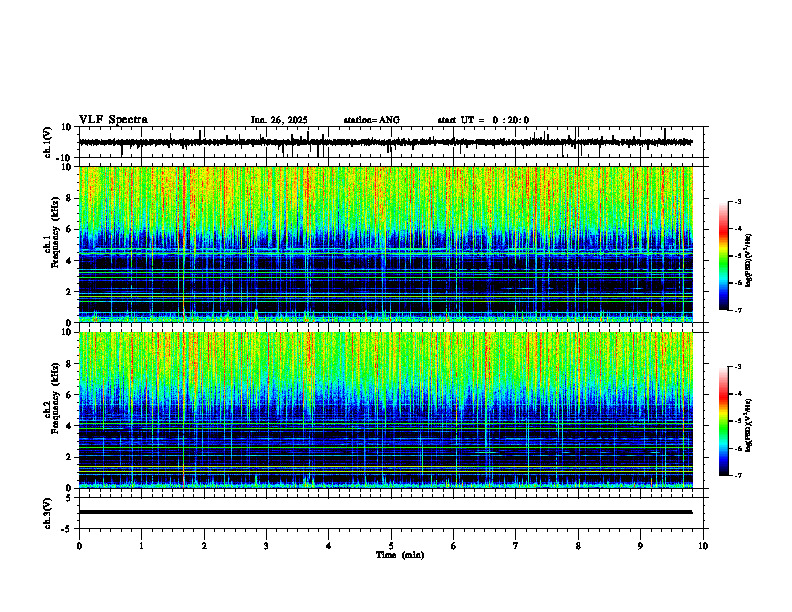Click tick label "6" on the time axis
The height and width of the screenshot is (612, 792).
click(454, 546)
